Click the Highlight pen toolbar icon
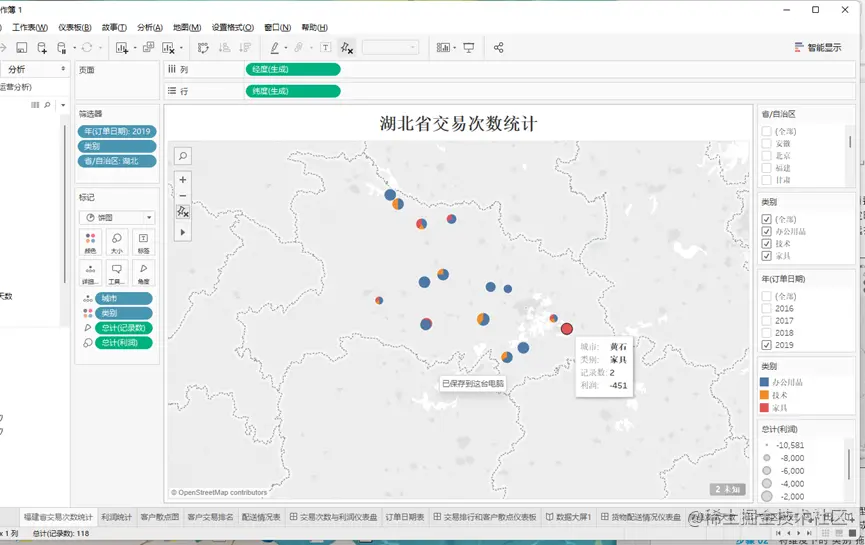The height and width of the screenshot is (545, 865). [x=275, y=47]
